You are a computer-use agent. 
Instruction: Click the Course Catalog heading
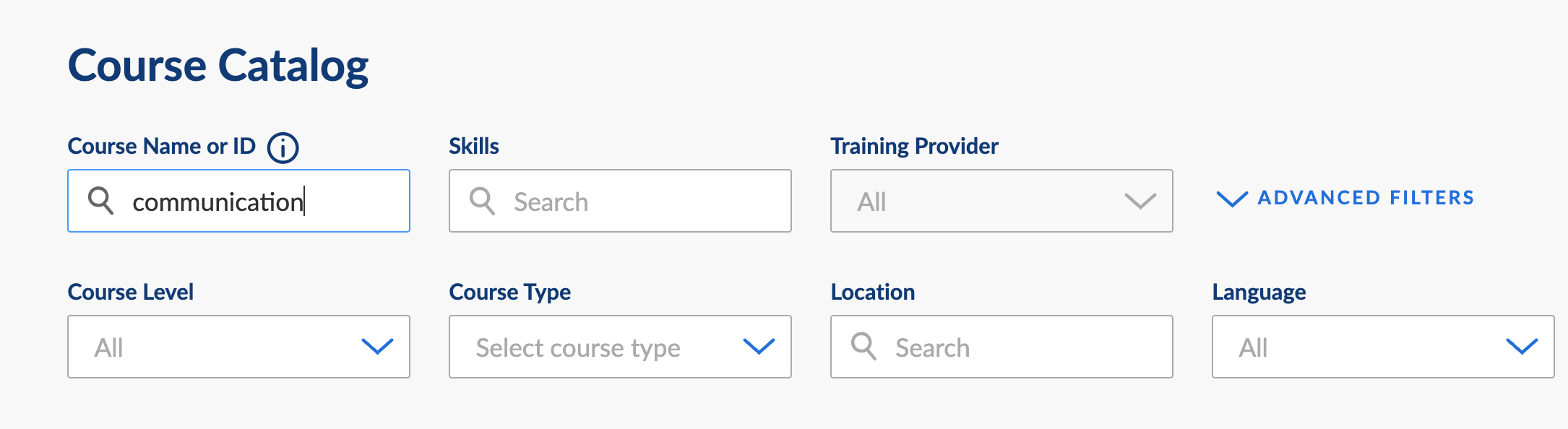218,66
